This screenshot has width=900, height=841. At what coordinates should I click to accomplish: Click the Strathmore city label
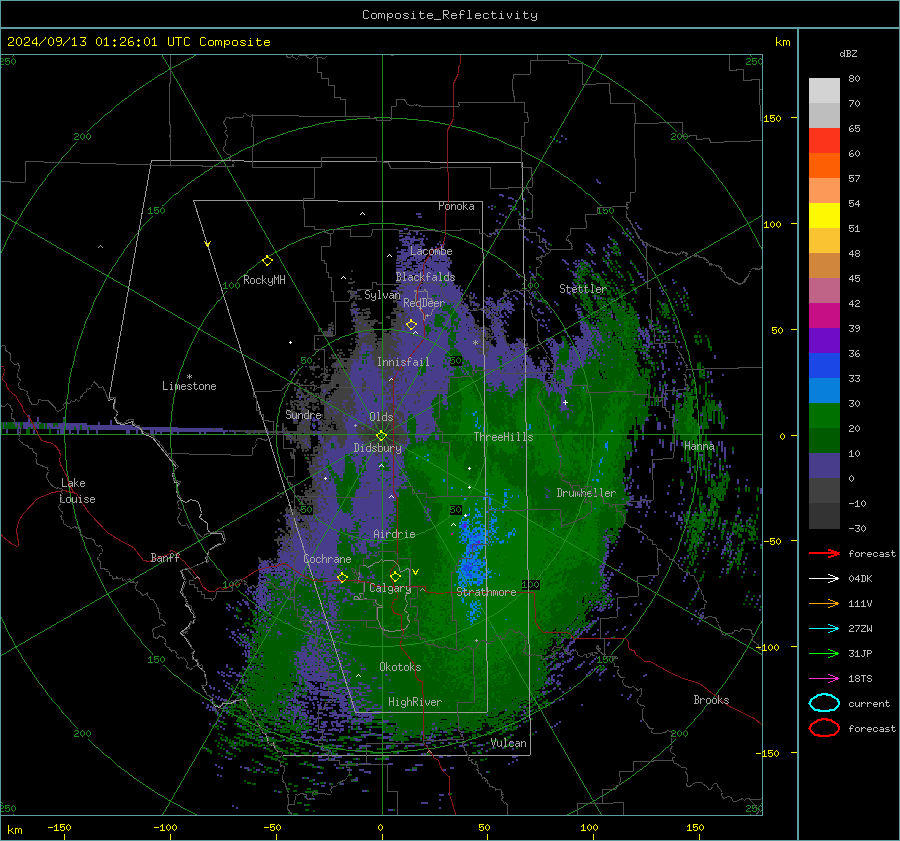point(486,592)
